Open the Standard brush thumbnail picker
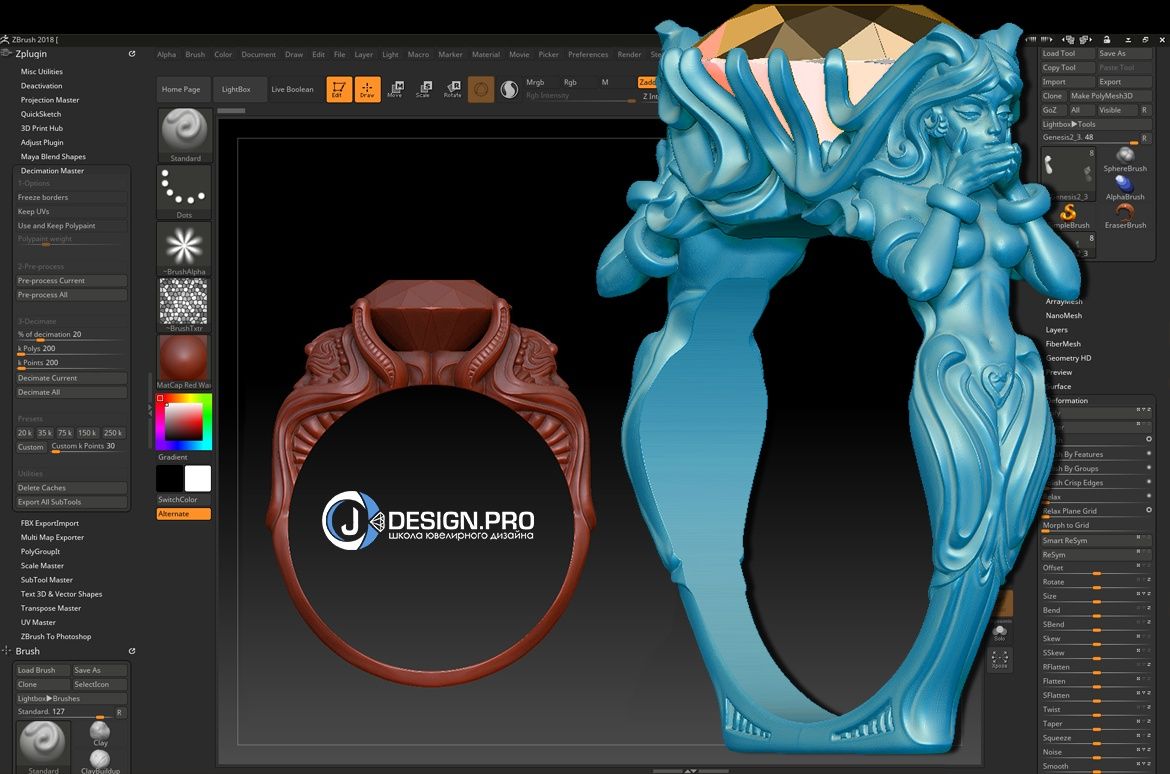The width and height of the screenshot is (1170, 774). [x=184, y=135]
